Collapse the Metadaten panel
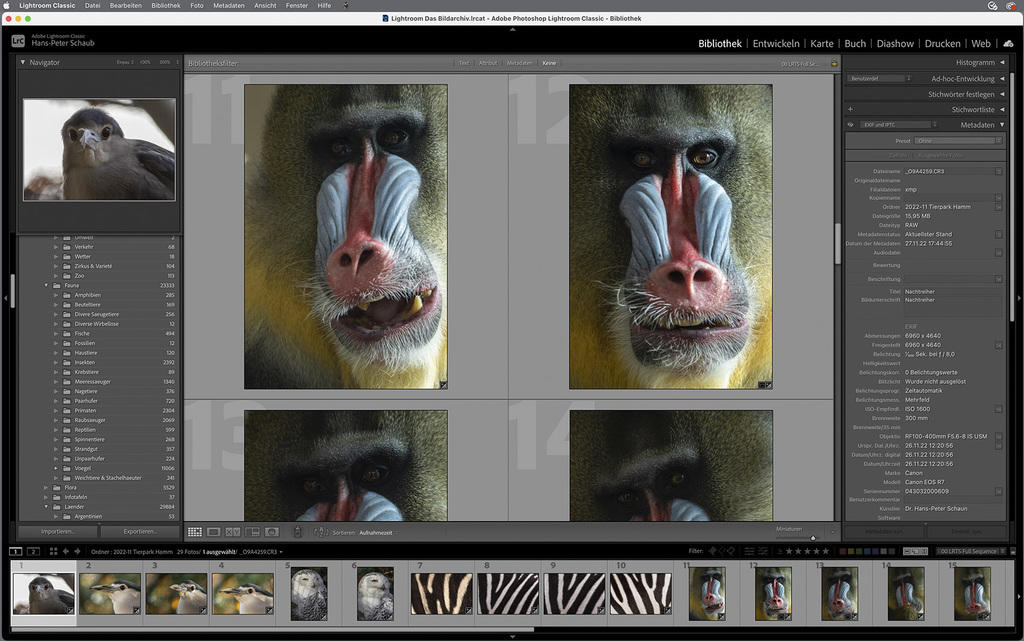The width and height of the screenshot is (1024, 641). pos(1002,125)
